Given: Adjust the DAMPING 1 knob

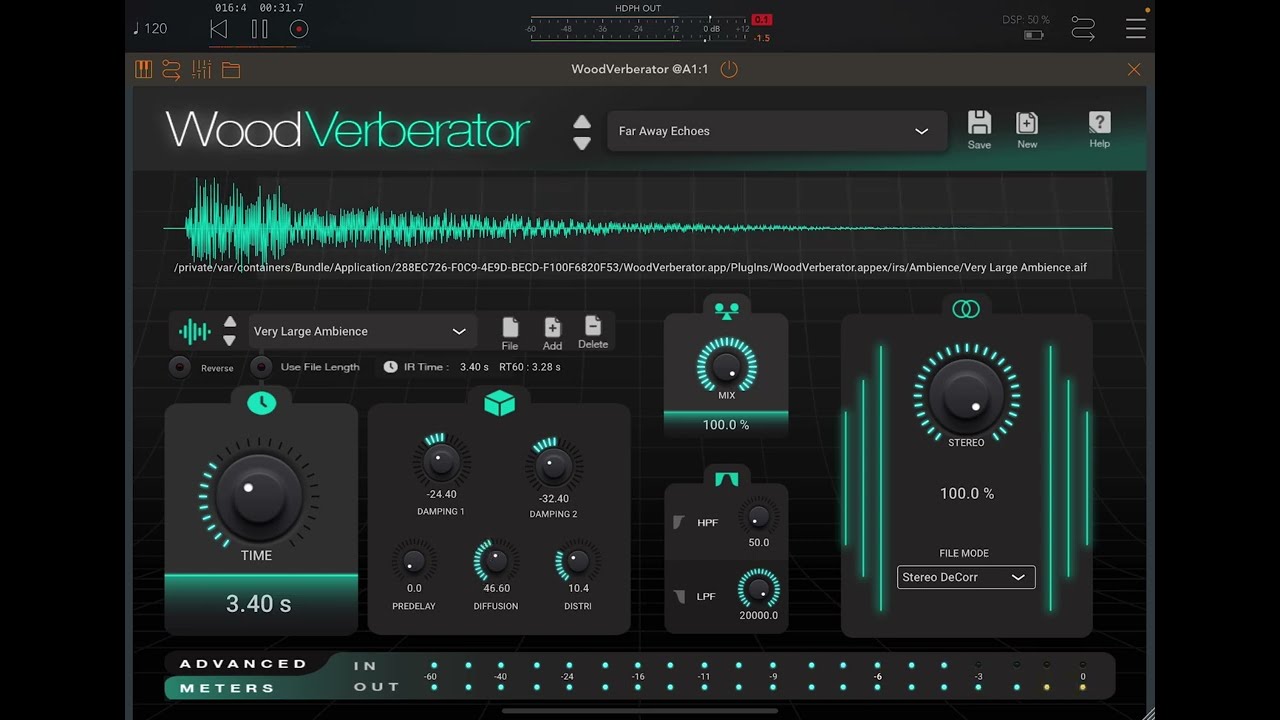Looking at the screenshot, I should (441, 461).
